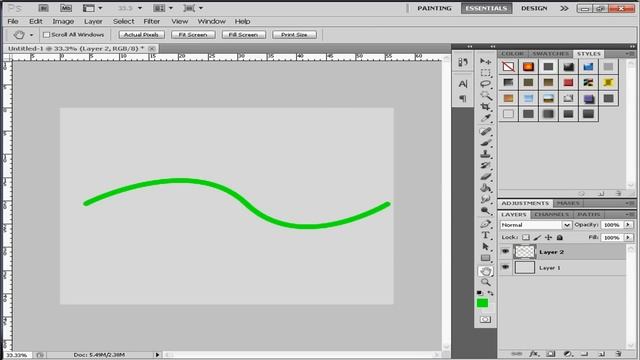
Task: Open the Fill slider arrow
Action: point(629,237)
